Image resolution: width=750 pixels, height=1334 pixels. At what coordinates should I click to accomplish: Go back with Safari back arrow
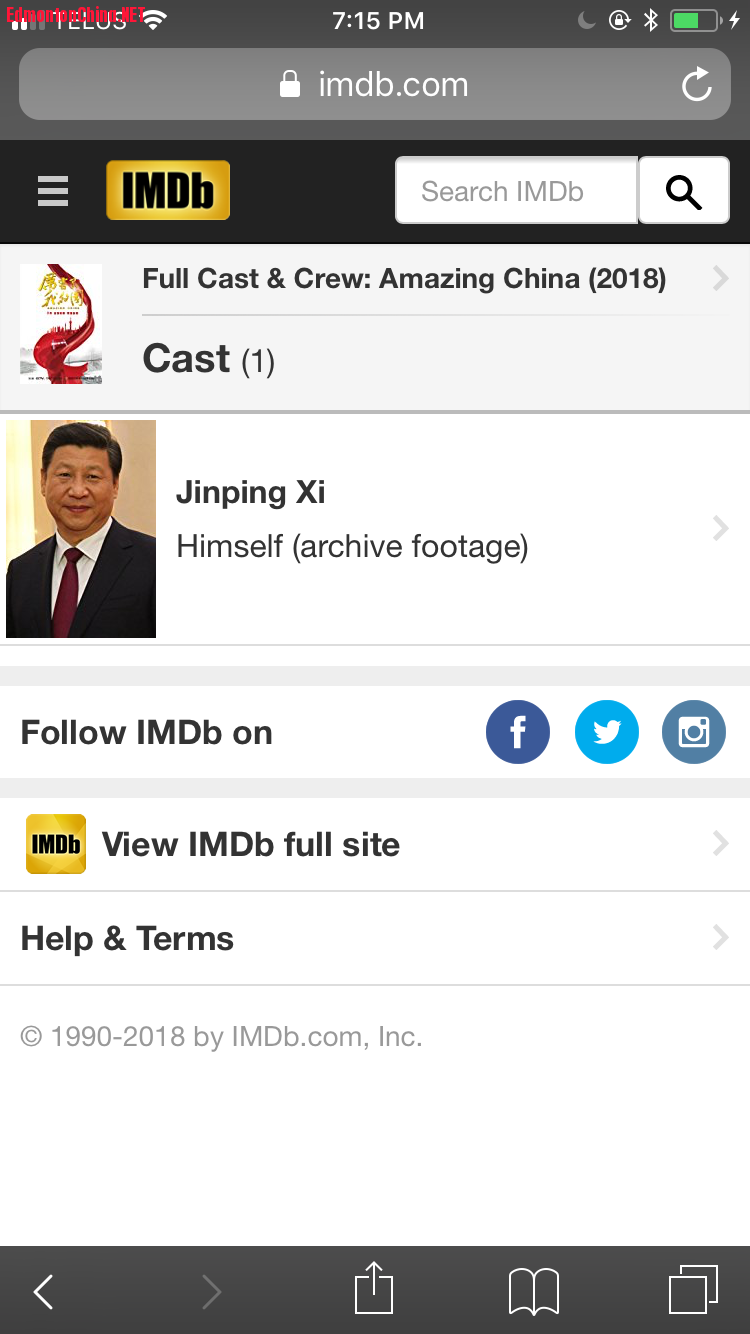[43, 1292]
